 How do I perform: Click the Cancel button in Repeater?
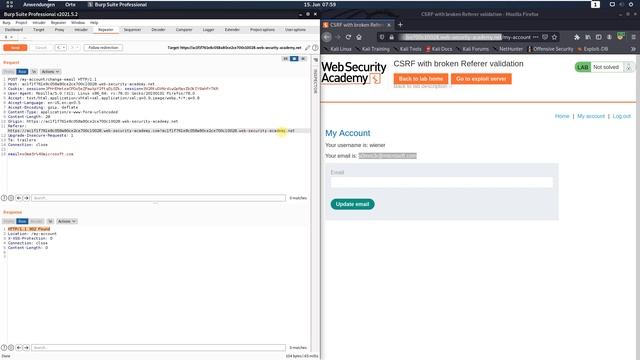pos(41,48)
